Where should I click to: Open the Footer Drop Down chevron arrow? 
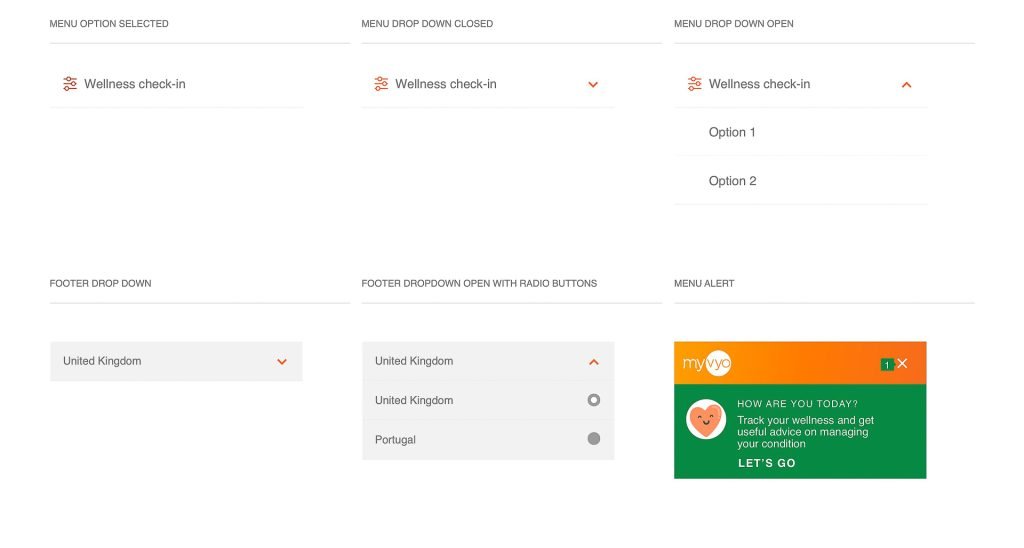coord(282,362)
